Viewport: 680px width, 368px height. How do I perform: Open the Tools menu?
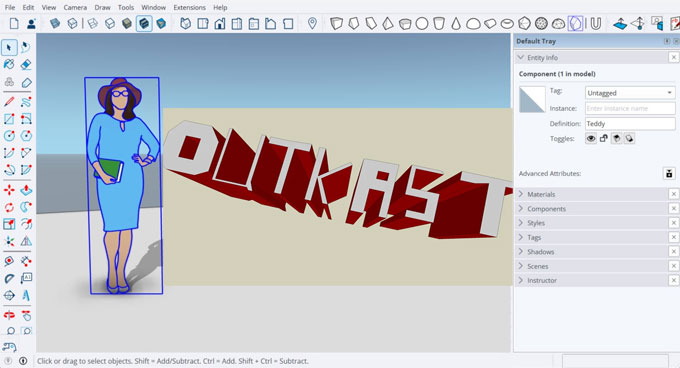point(126,7)
